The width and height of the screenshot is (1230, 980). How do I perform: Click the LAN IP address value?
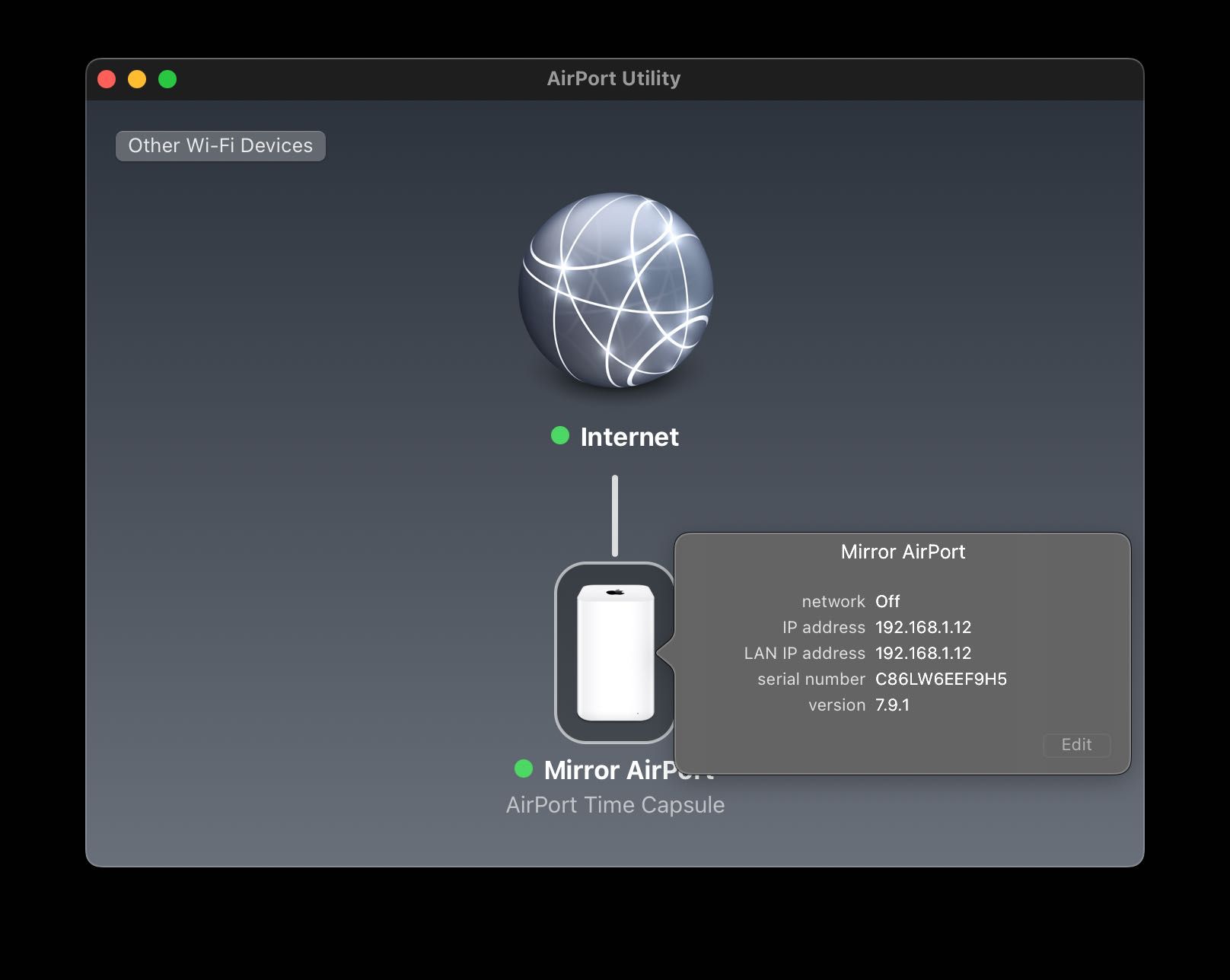point(923,653)
